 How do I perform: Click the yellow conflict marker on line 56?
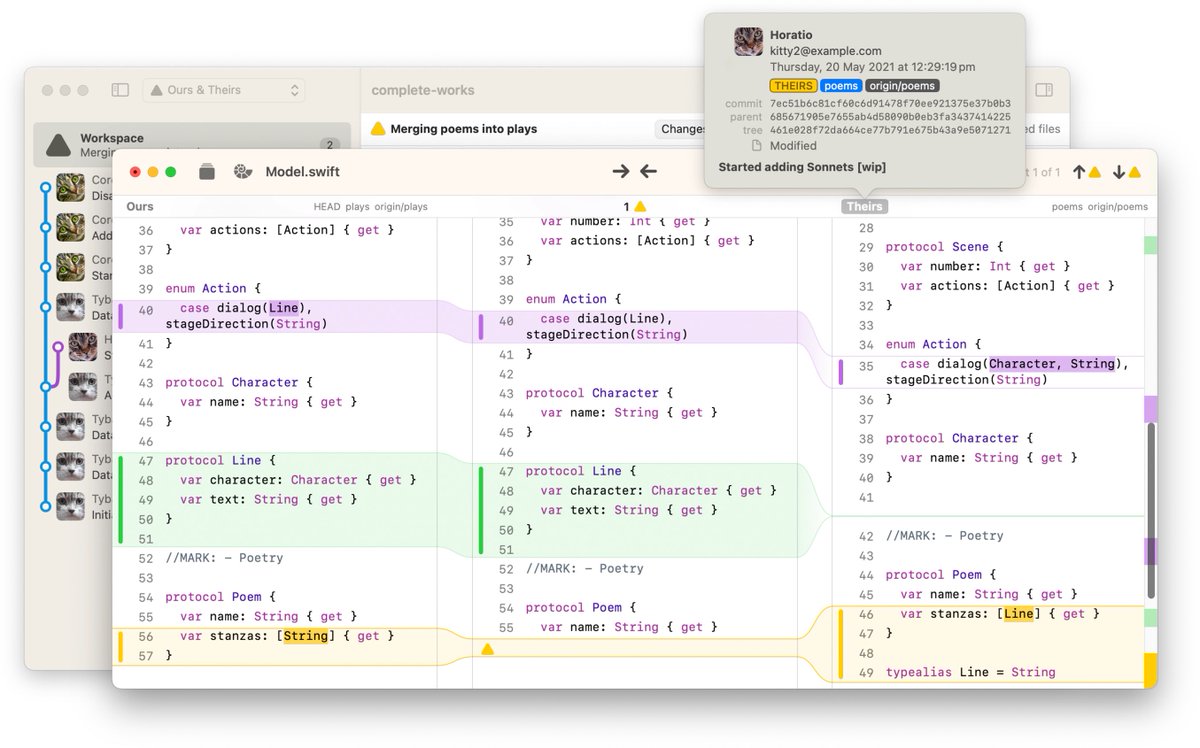pyautogui.click(x=121, y=645)
